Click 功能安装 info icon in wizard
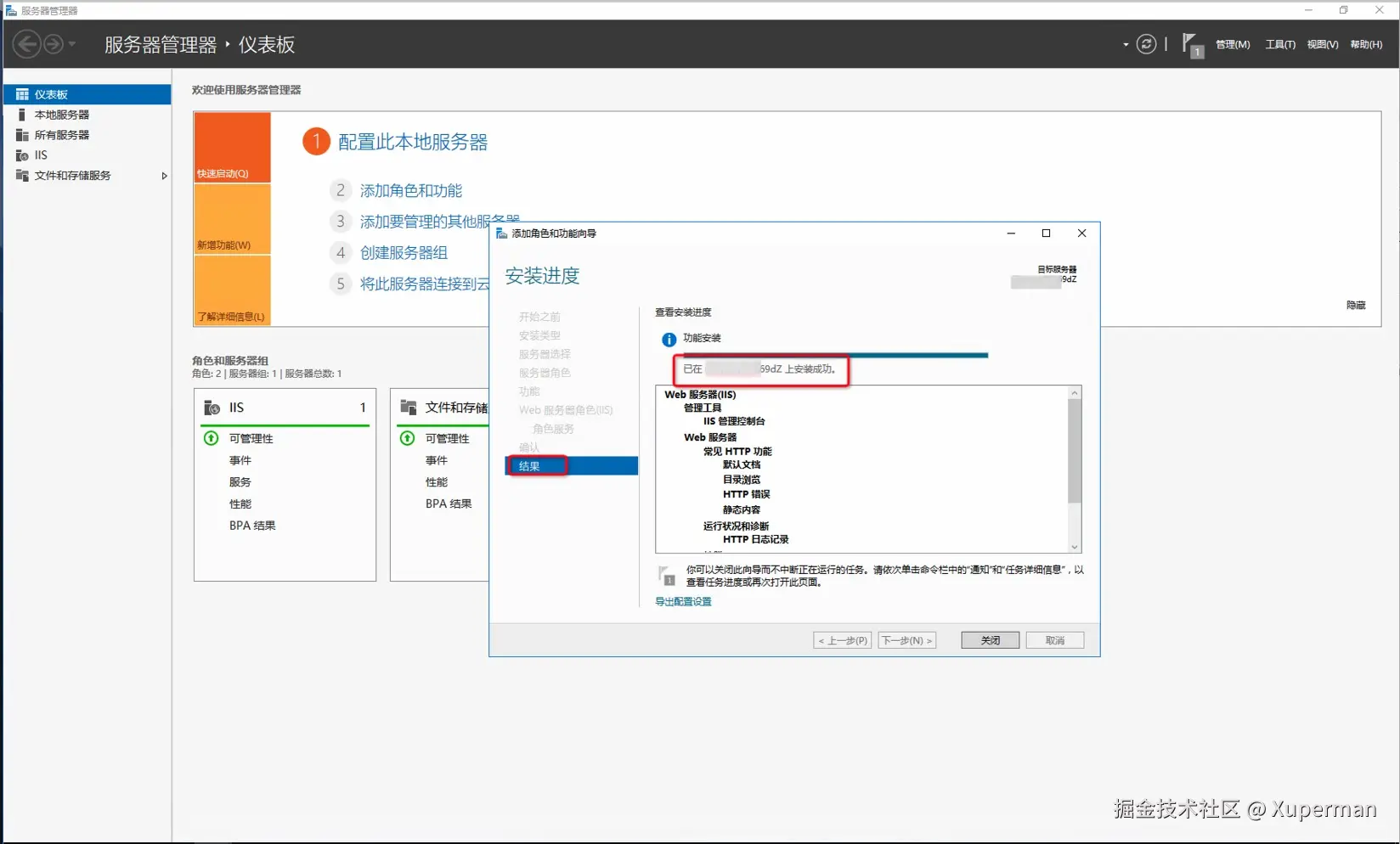Screen dimensions: 1400x844 point(669,340)
